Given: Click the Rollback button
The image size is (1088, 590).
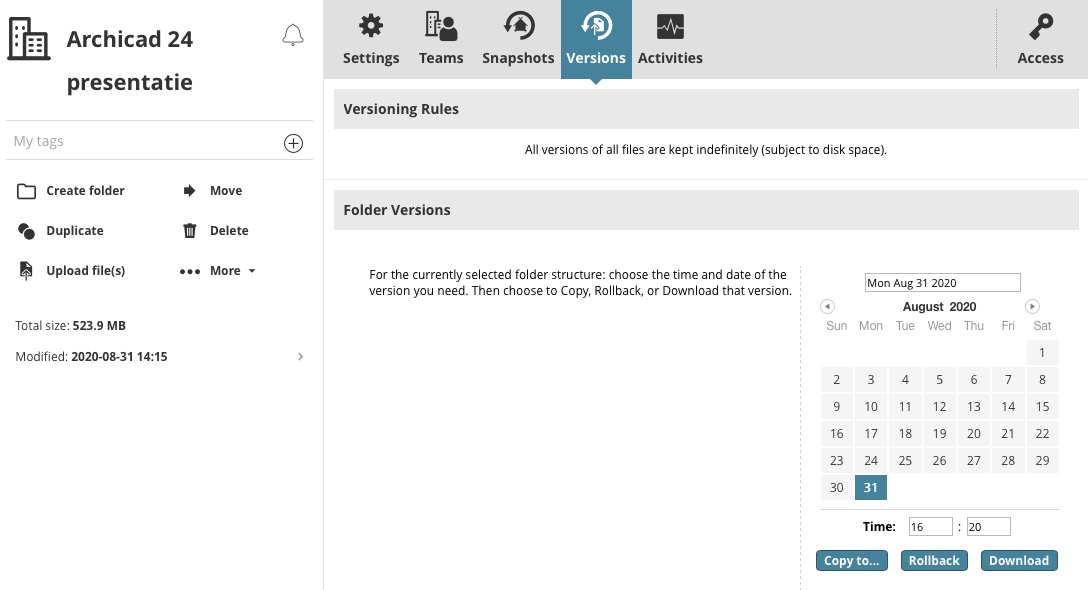Looking at the screenshot, I should pyautogui.click(x=934, y=561).
